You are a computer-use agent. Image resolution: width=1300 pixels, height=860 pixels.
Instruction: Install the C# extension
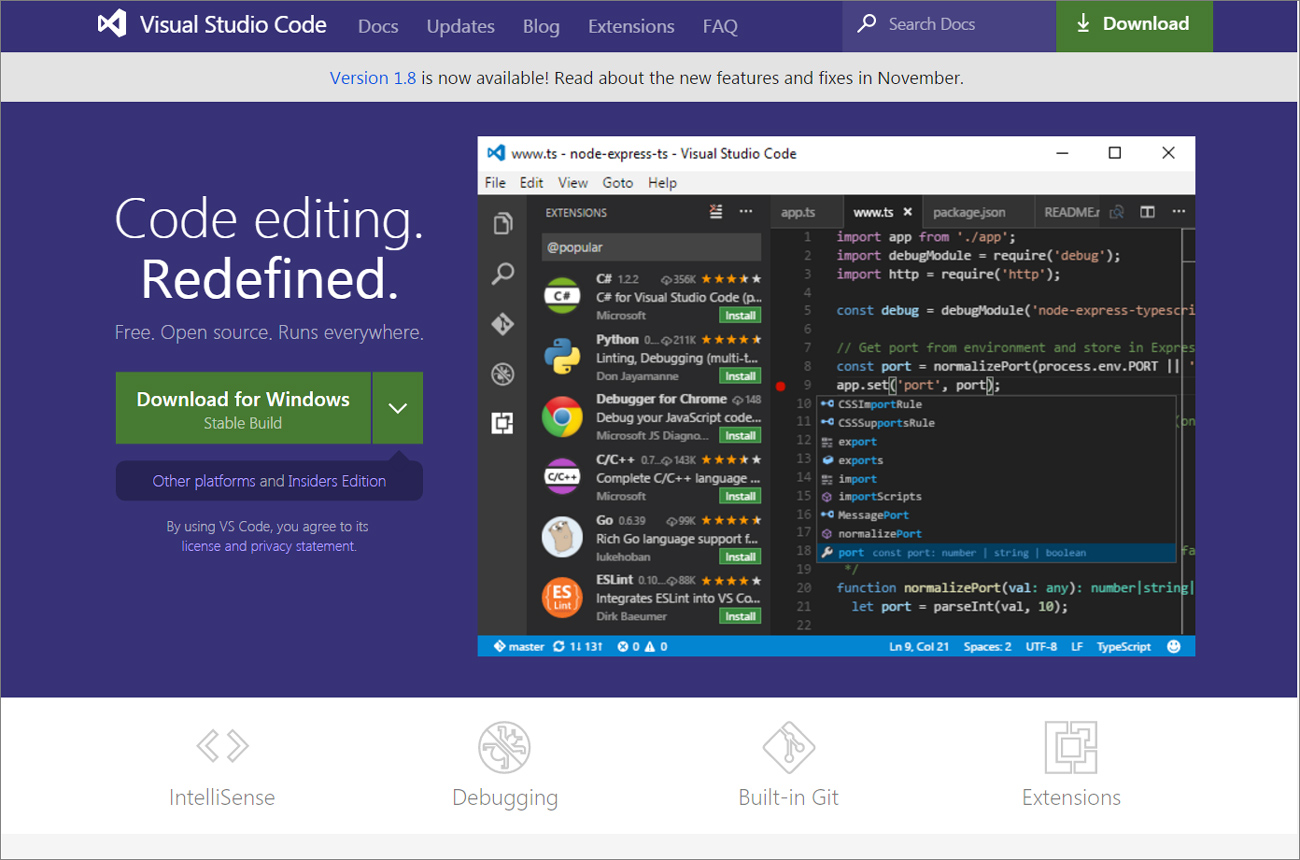[740, 315]
